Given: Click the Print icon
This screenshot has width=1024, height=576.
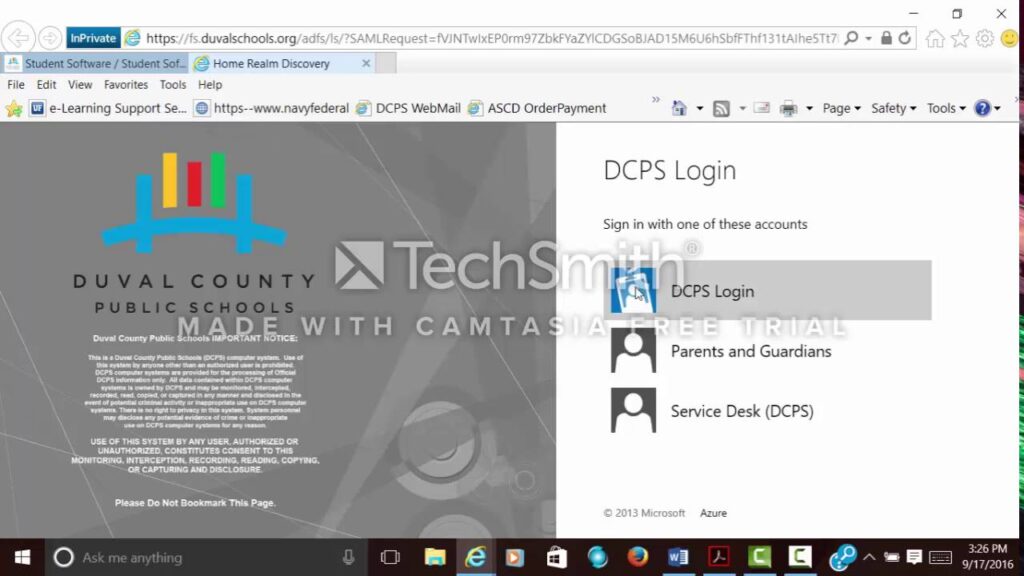Looking at the screenshot, I should pyautogui.click(x=788, y=108).
